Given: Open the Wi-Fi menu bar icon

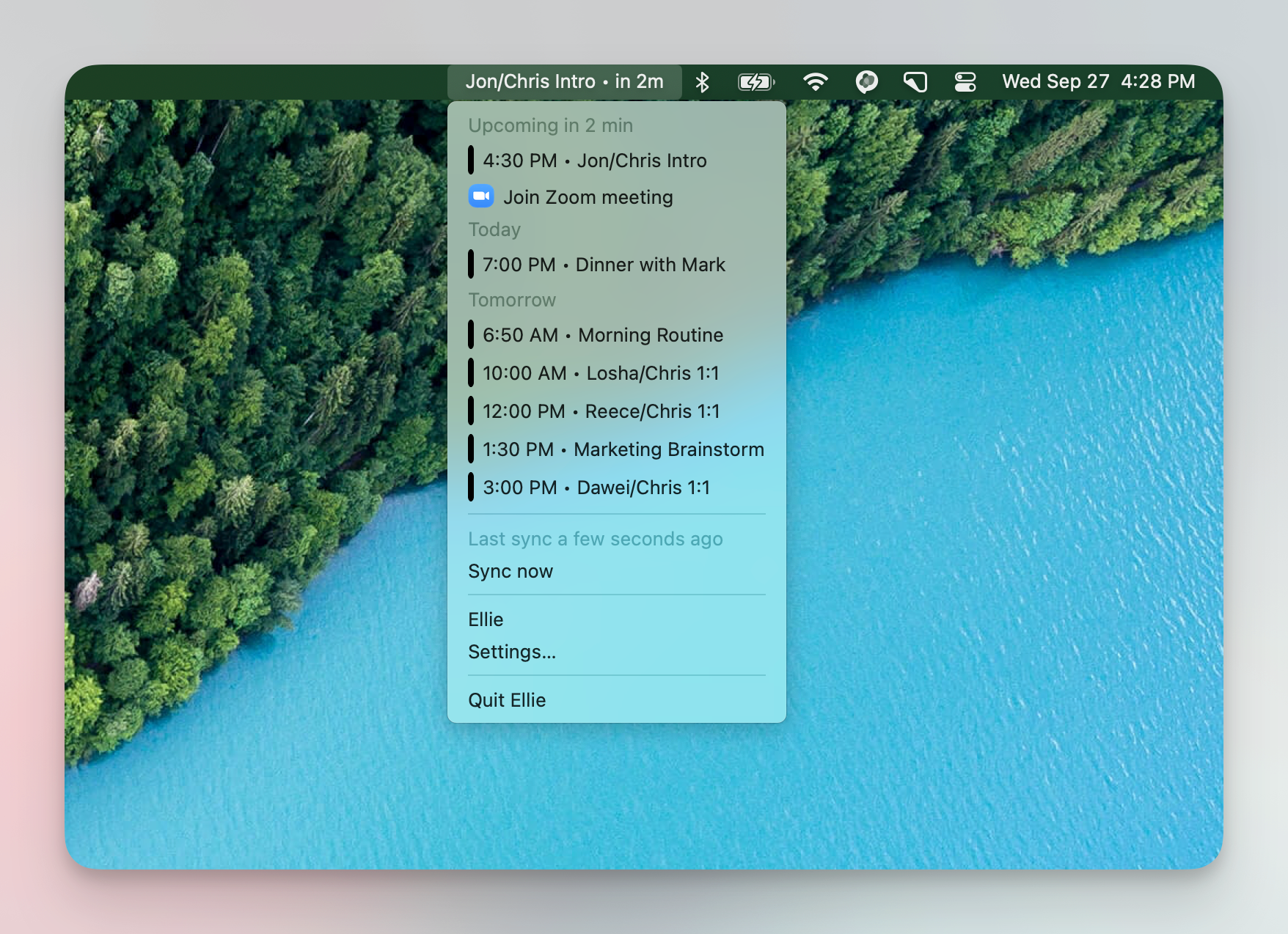Looking at the screenshot, I should click(x=815, y=82).
